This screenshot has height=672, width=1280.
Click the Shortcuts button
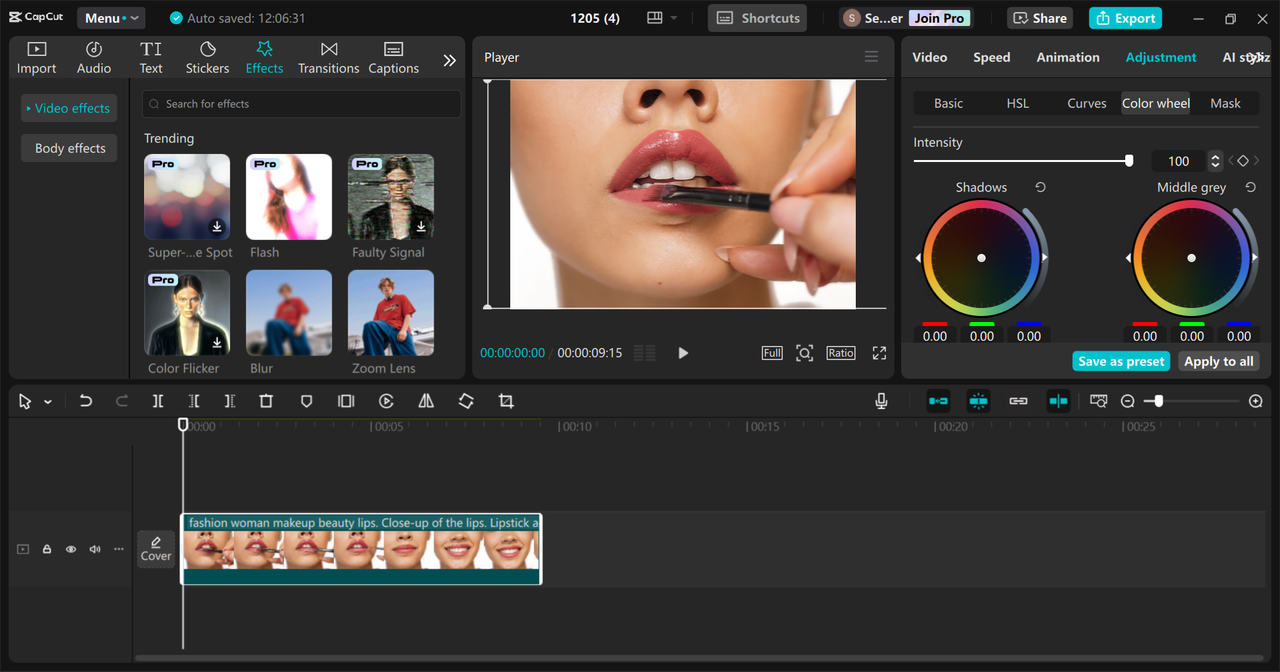(x=757, y=18)
